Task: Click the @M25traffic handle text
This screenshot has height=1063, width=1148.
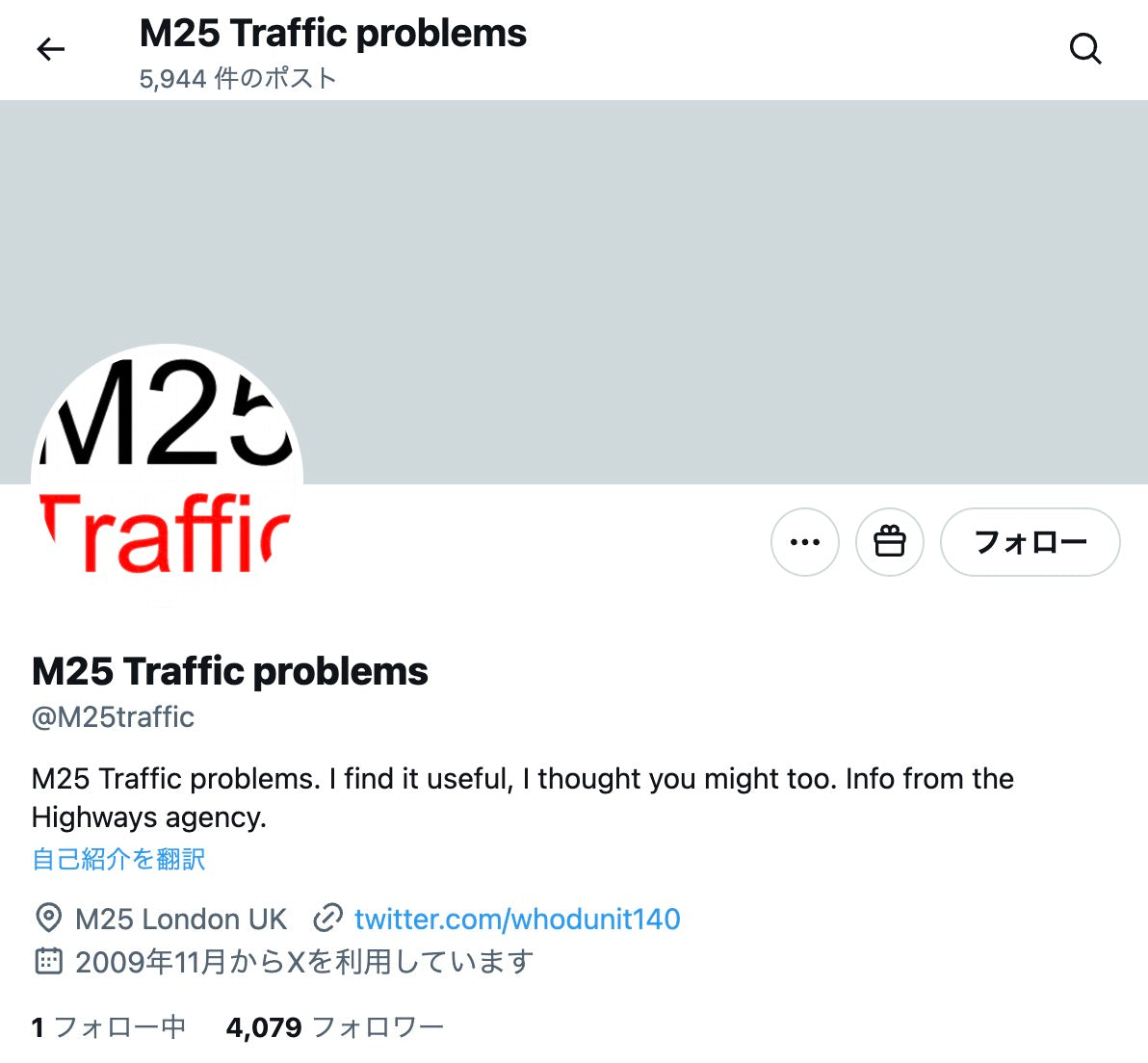Action: [113, 716]
